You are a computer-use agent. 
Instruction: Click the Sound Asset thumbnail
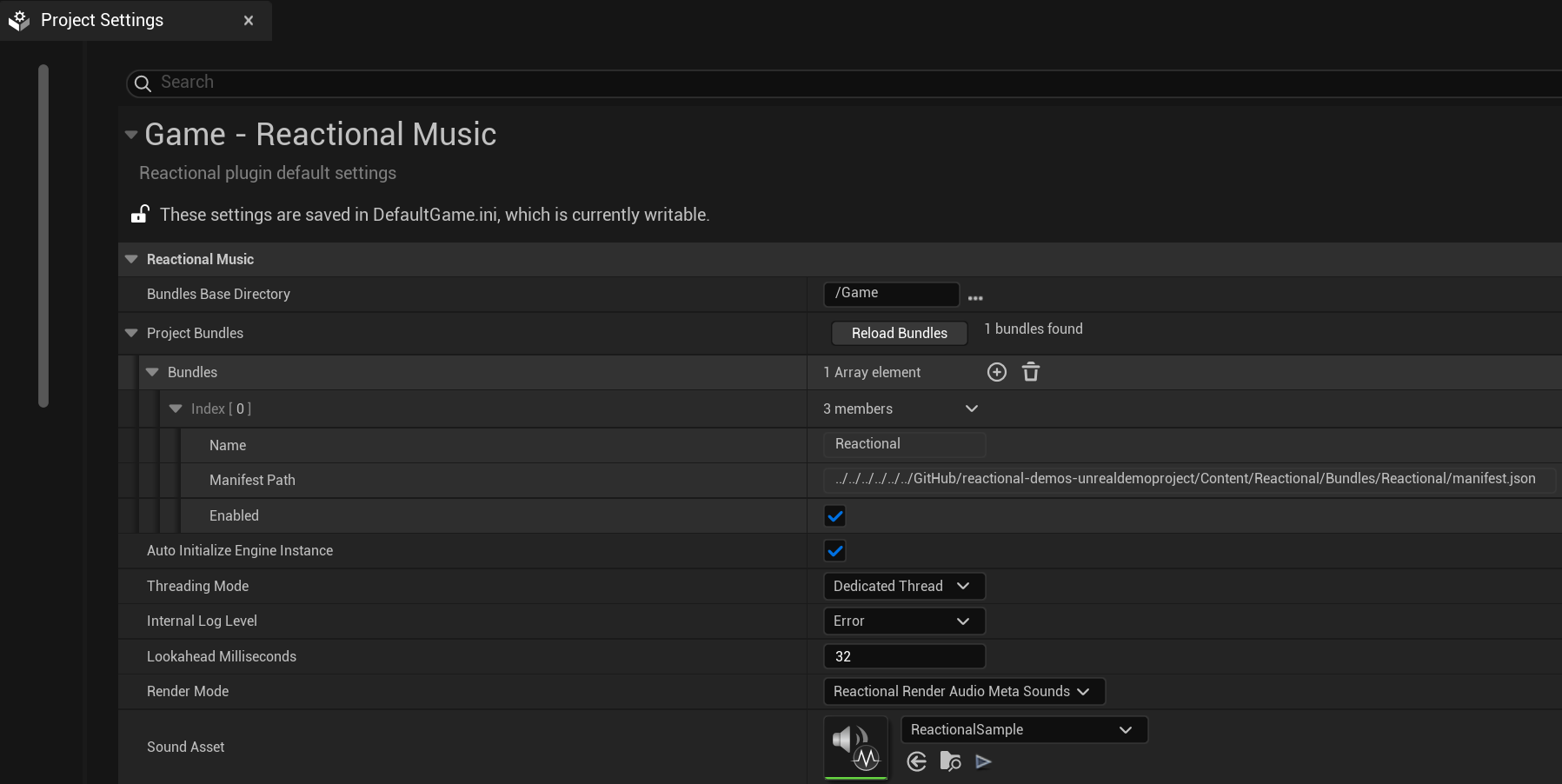click(x=856, y=748)
